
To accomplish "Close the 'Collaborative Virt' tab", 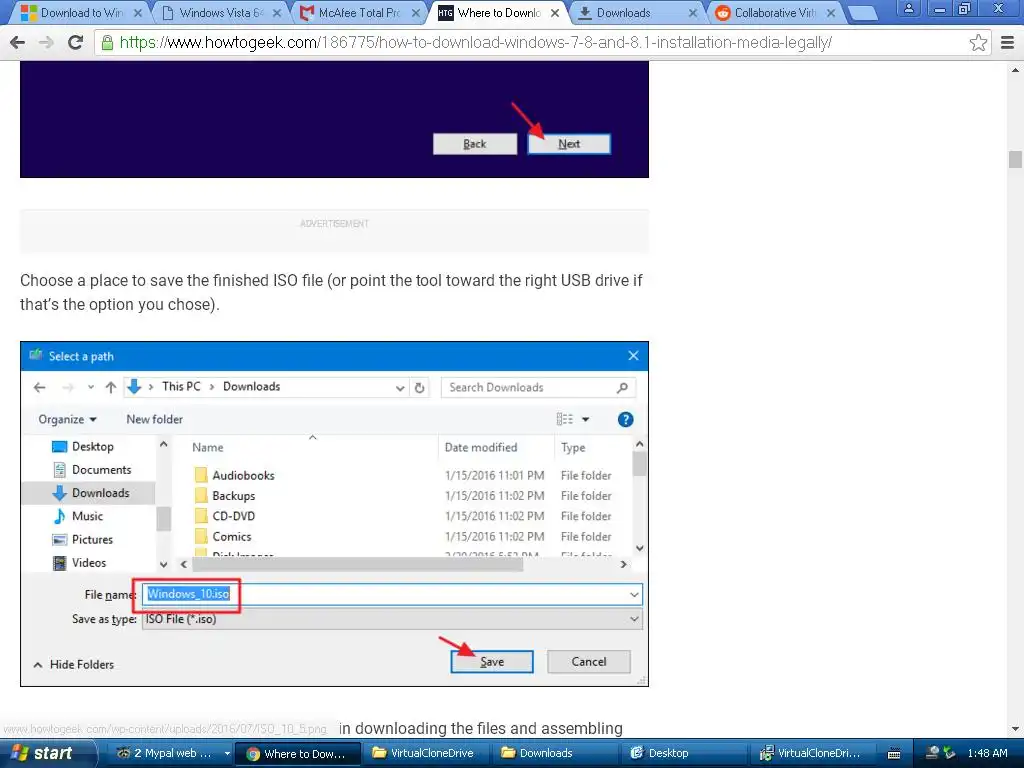I will [831, 12].
